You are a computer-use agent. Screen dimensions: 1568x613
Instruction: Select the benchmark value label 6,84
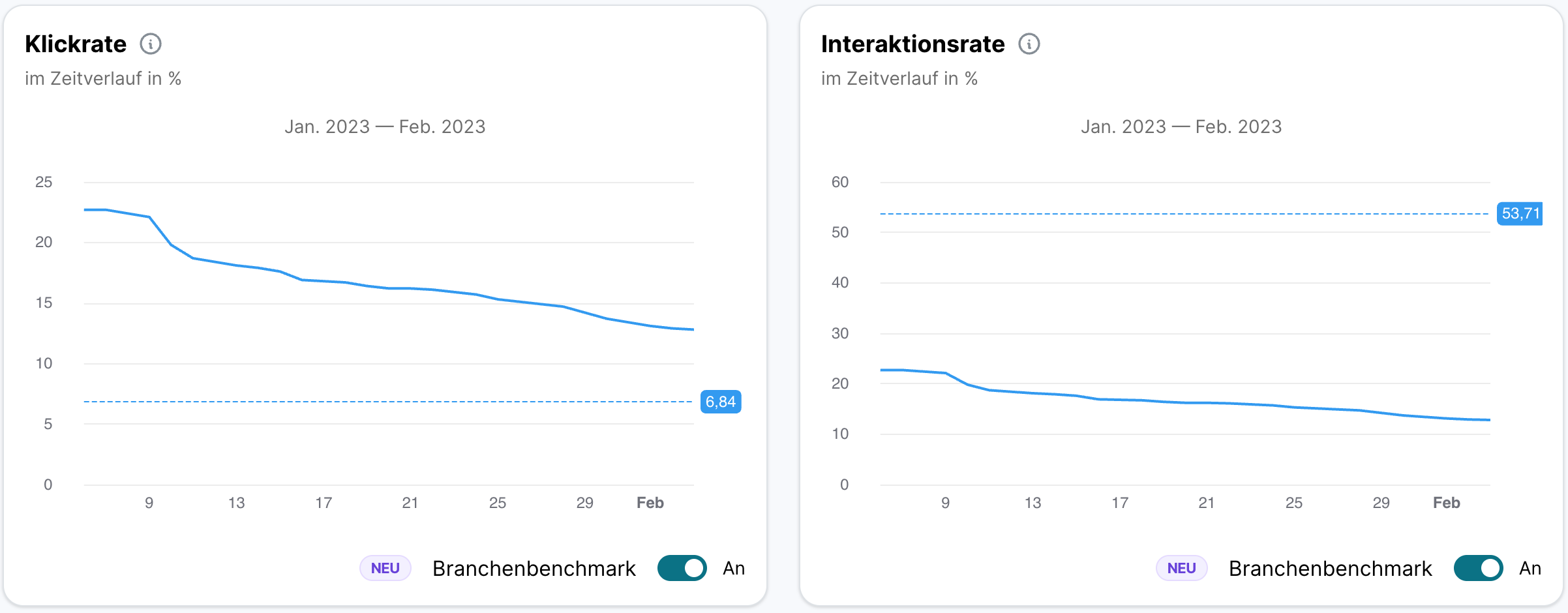[721, 402]
